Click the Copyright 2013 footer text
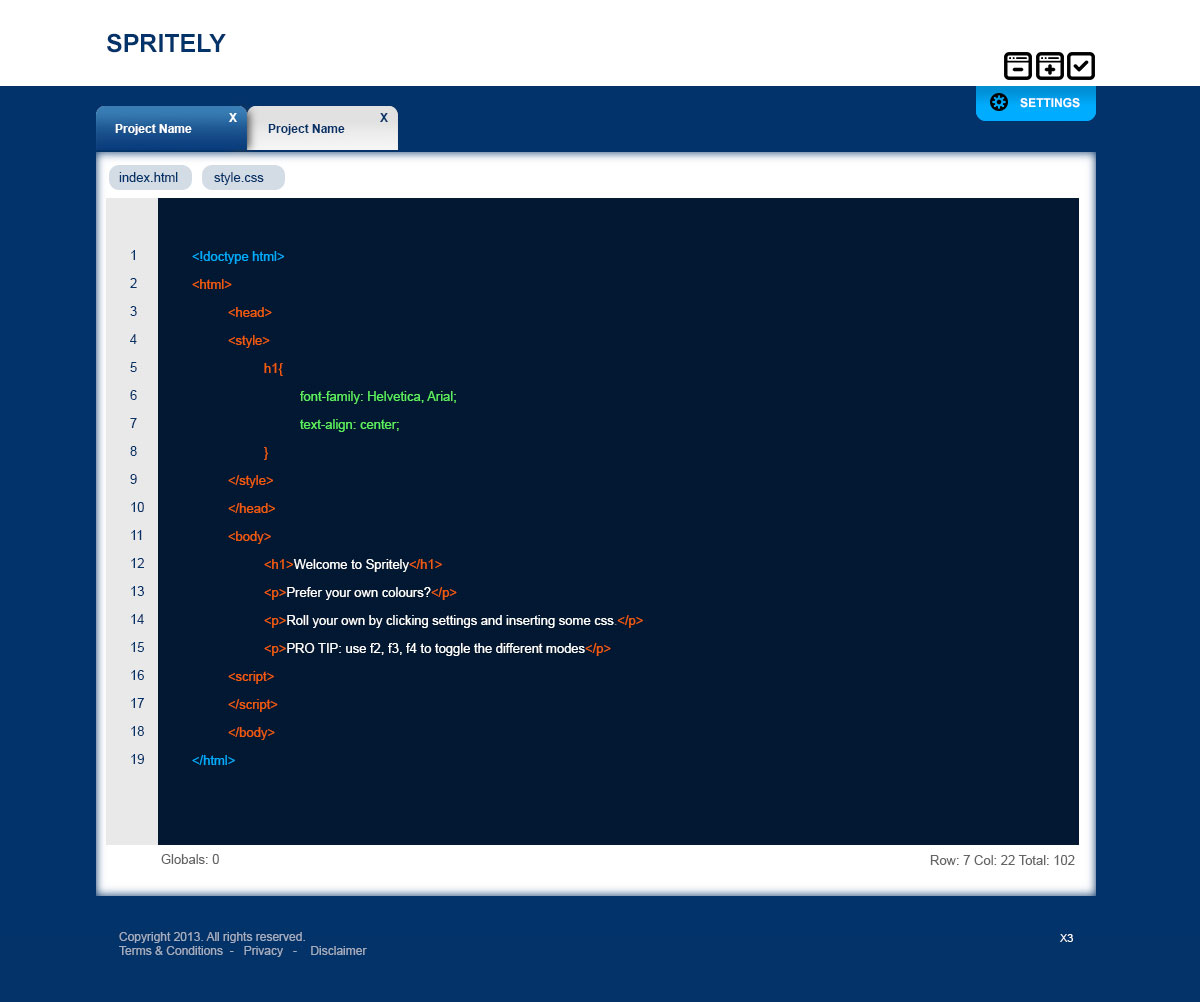 [212, 937]
